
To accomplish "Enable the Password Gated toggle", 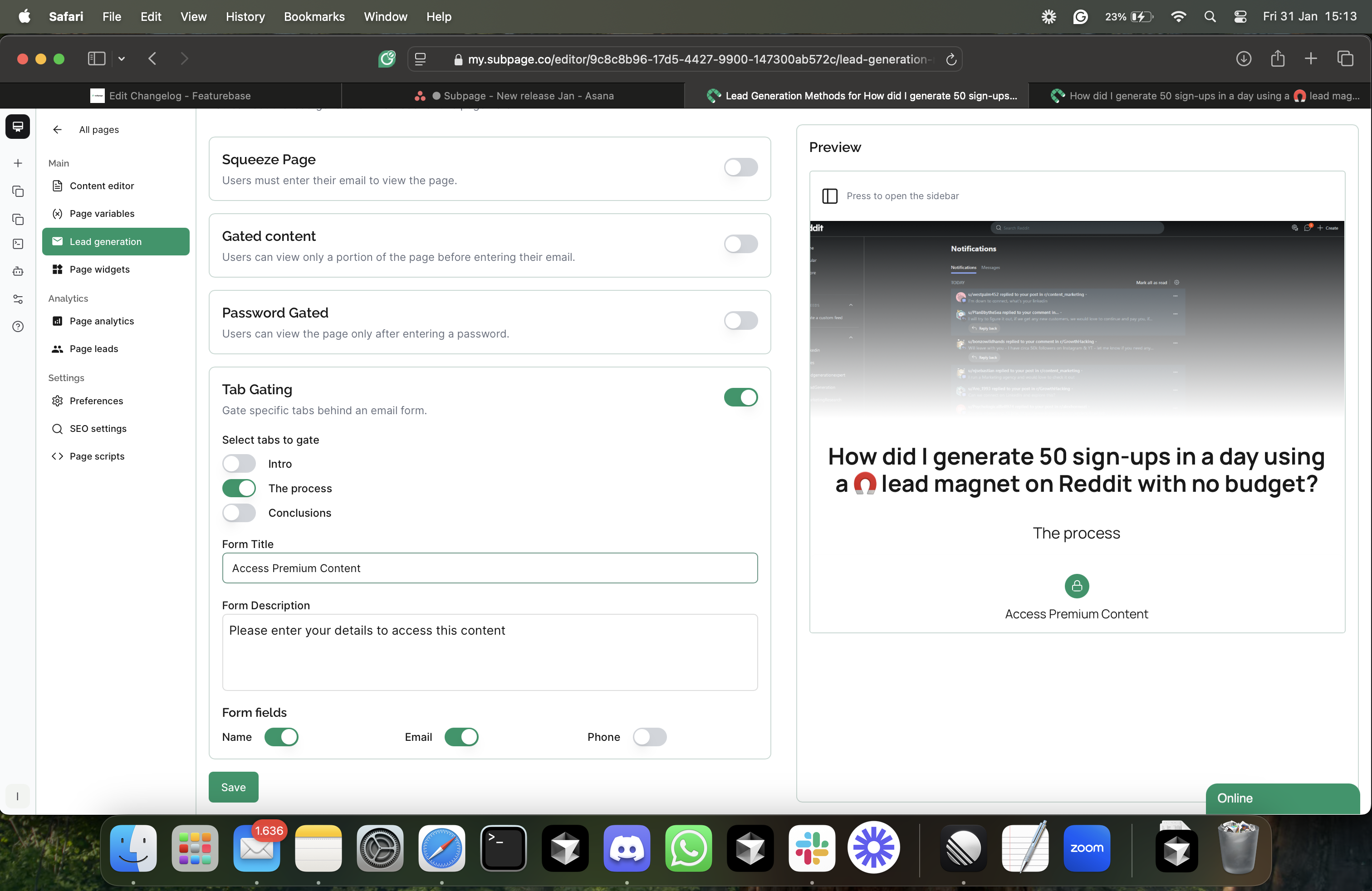I will 741,320.
